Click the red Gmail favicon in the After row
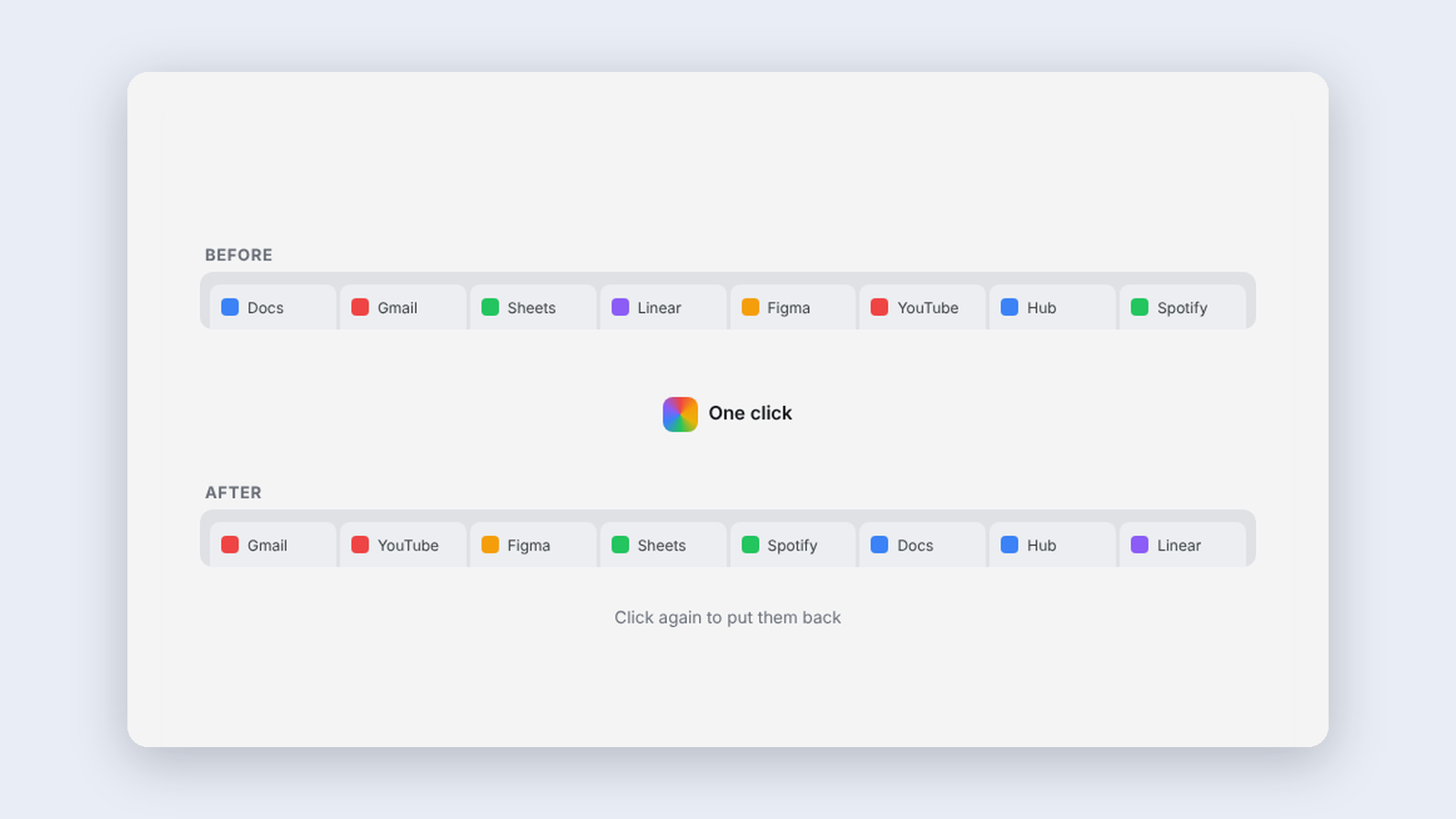 click(x=230, y=544)
